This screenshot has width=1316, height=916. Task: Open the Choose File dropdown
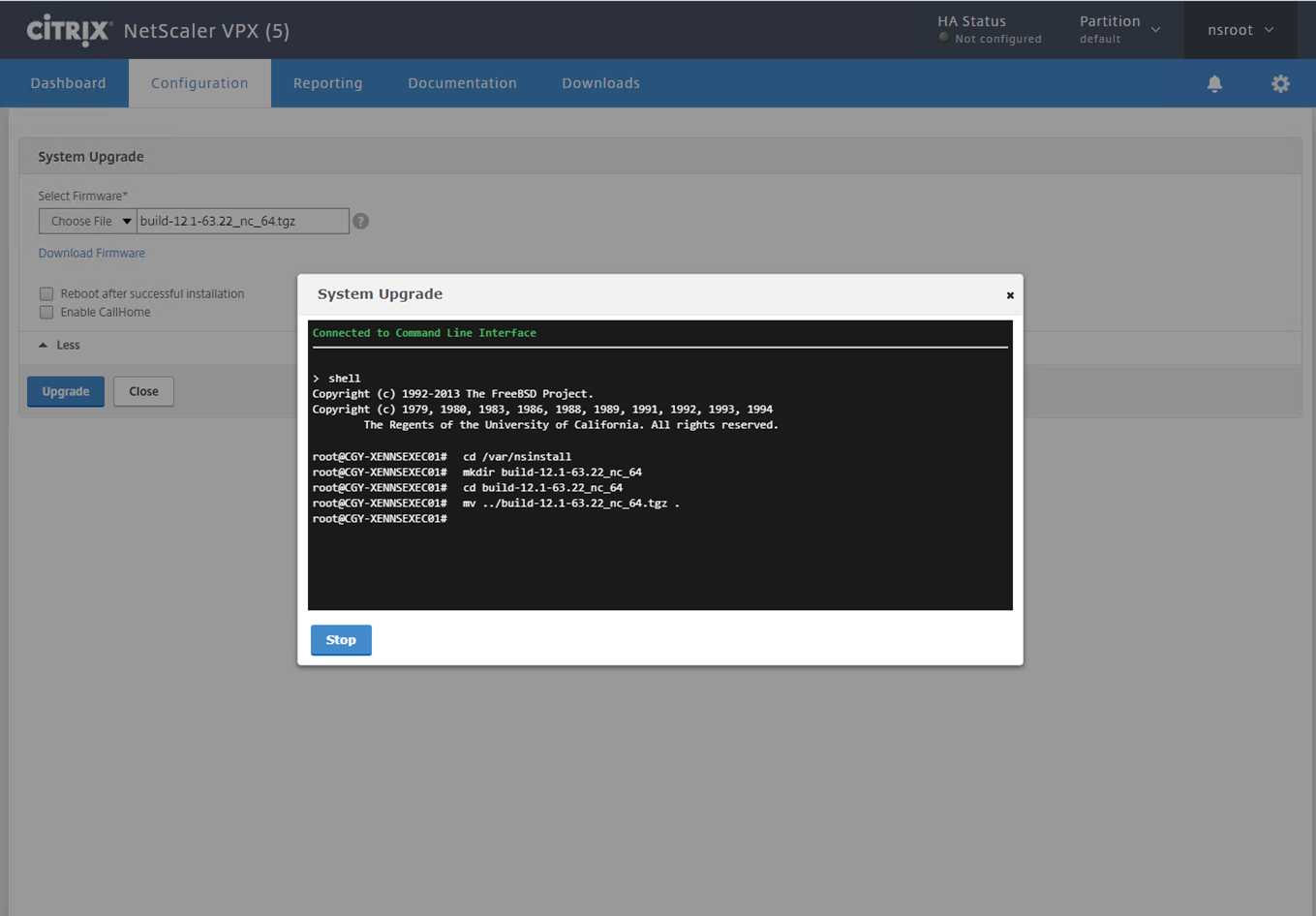click(x=87, y=221)
